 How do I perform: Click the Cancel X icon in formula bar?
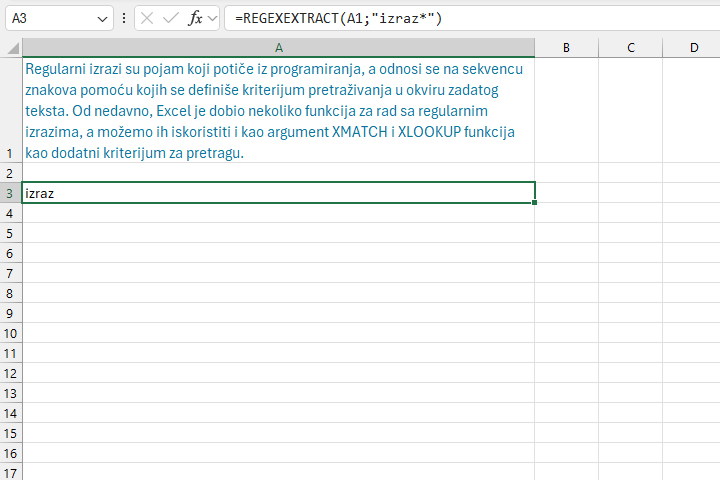click(147, 19)
